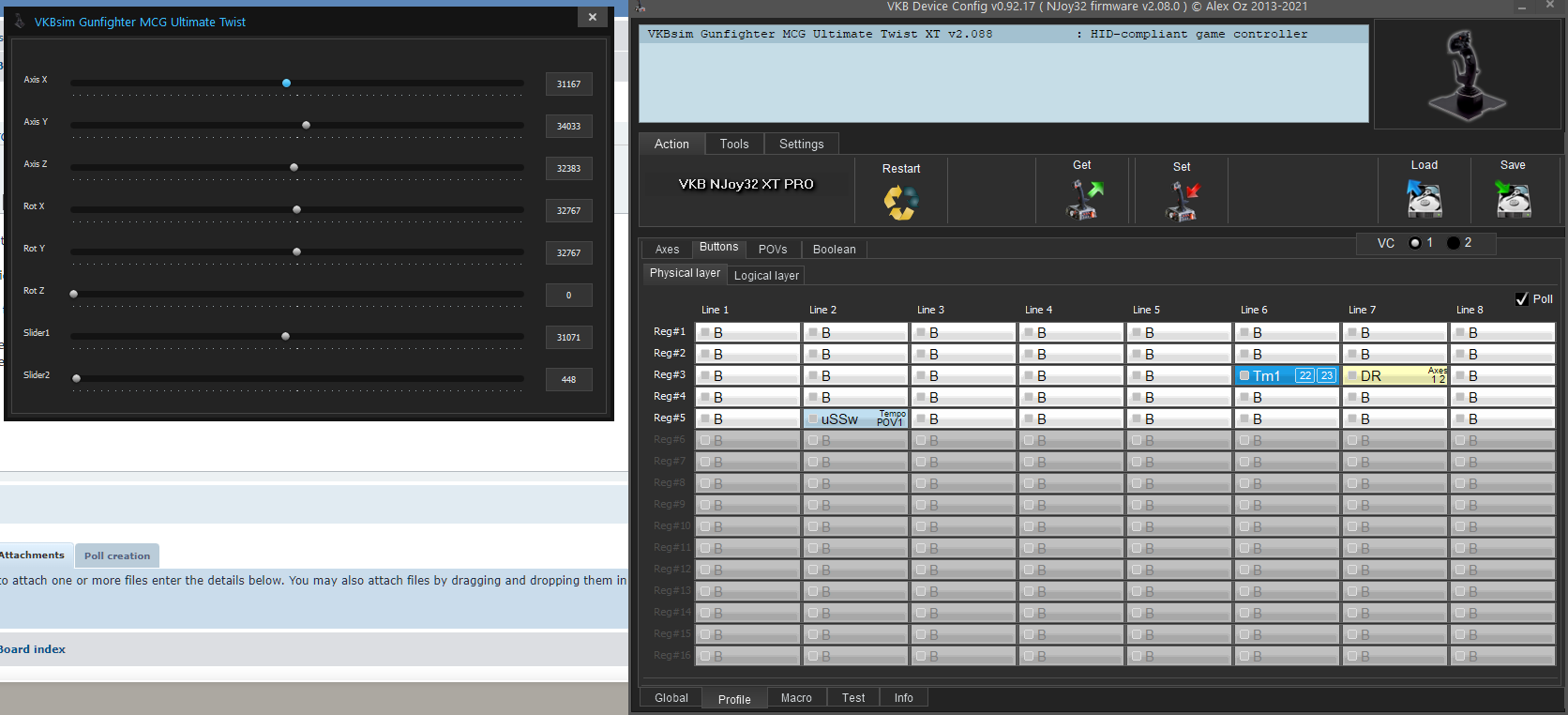1568x715 pixels.
Task: Click the Slider1 value field 31071
Action: point(568,337)
